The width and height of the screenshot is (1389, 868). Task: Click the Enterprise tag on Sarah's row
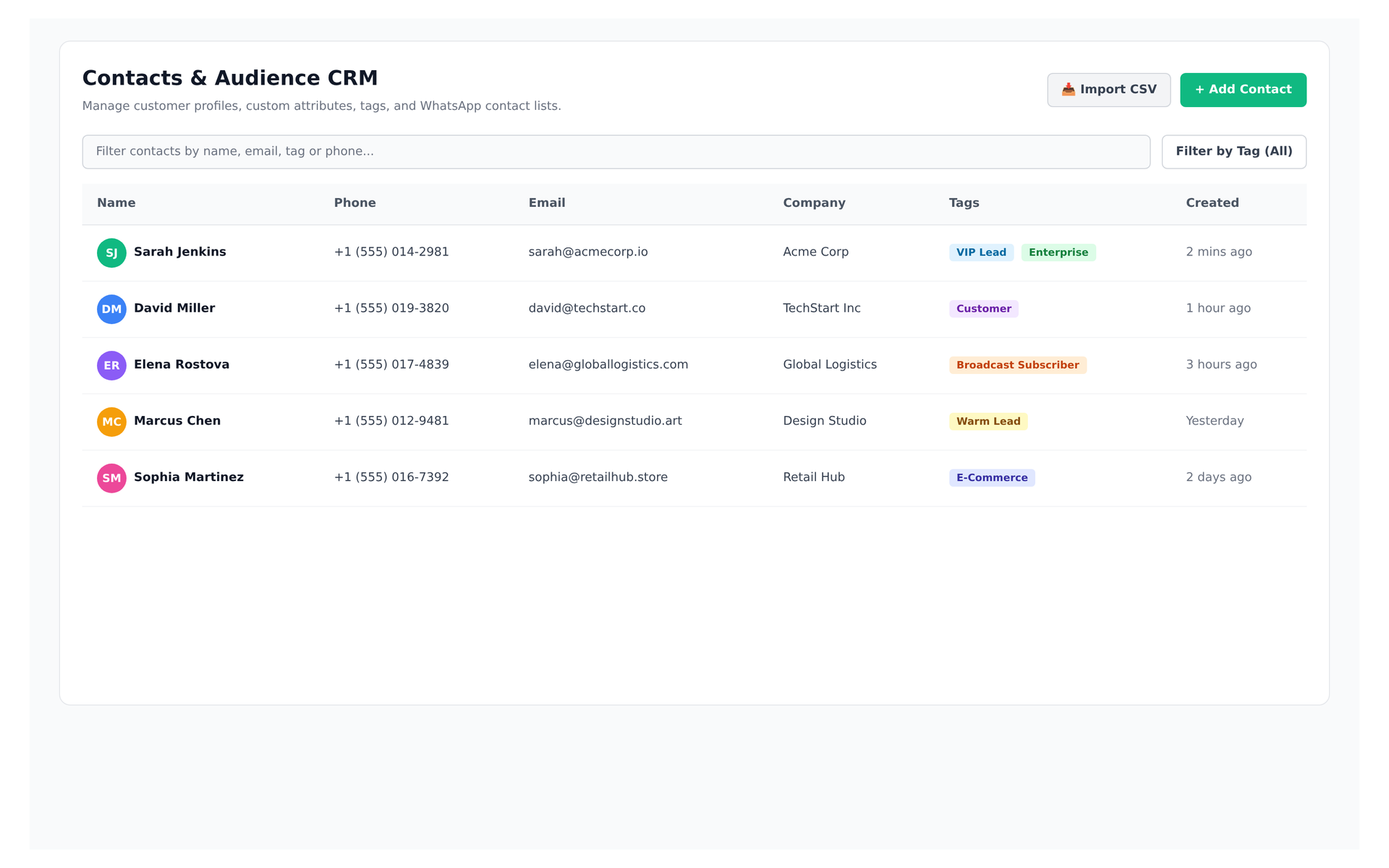click(x=1058, y=252)
